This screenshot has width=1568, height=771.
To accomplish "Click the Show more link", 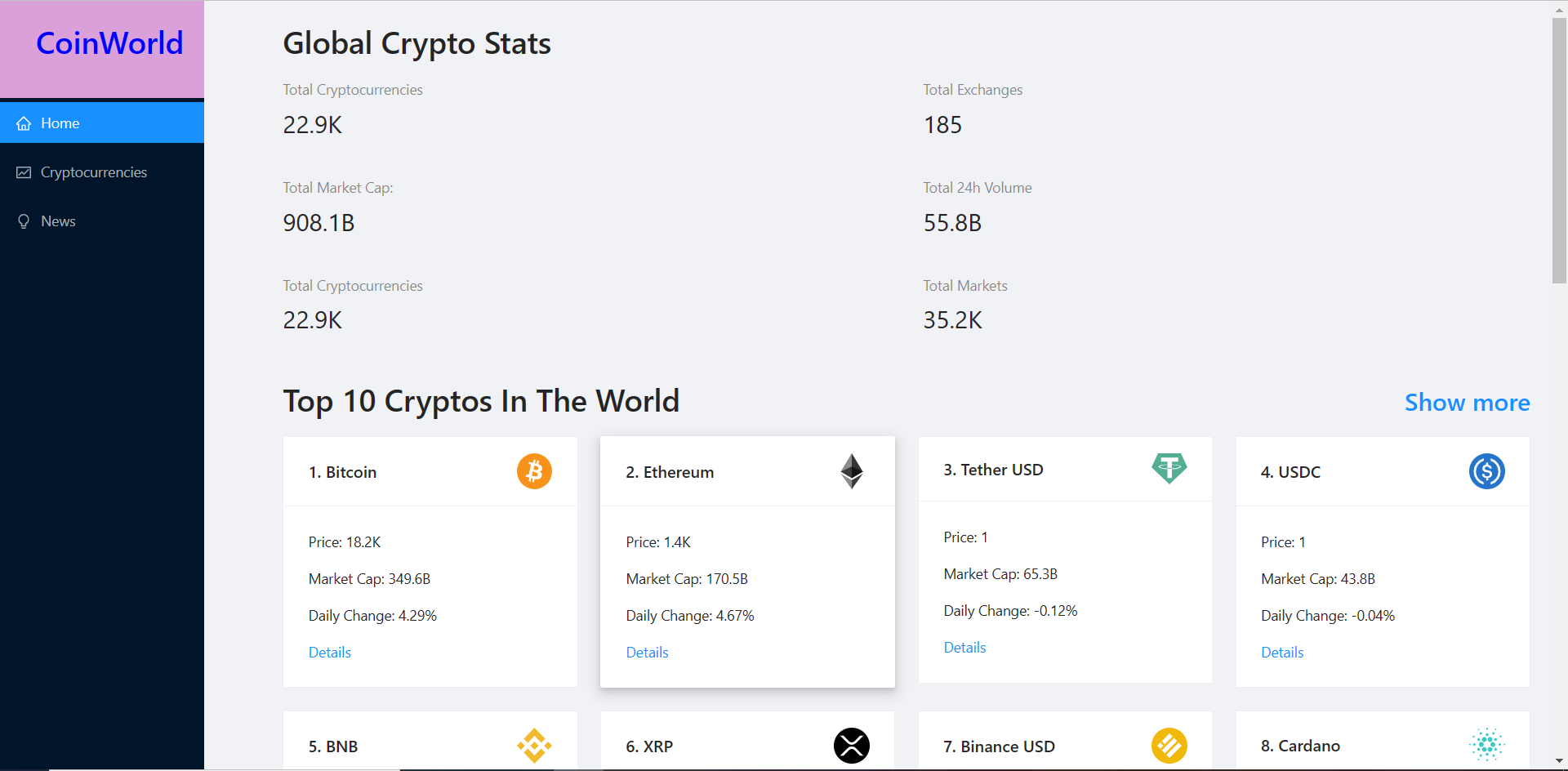I will 1467,403.
